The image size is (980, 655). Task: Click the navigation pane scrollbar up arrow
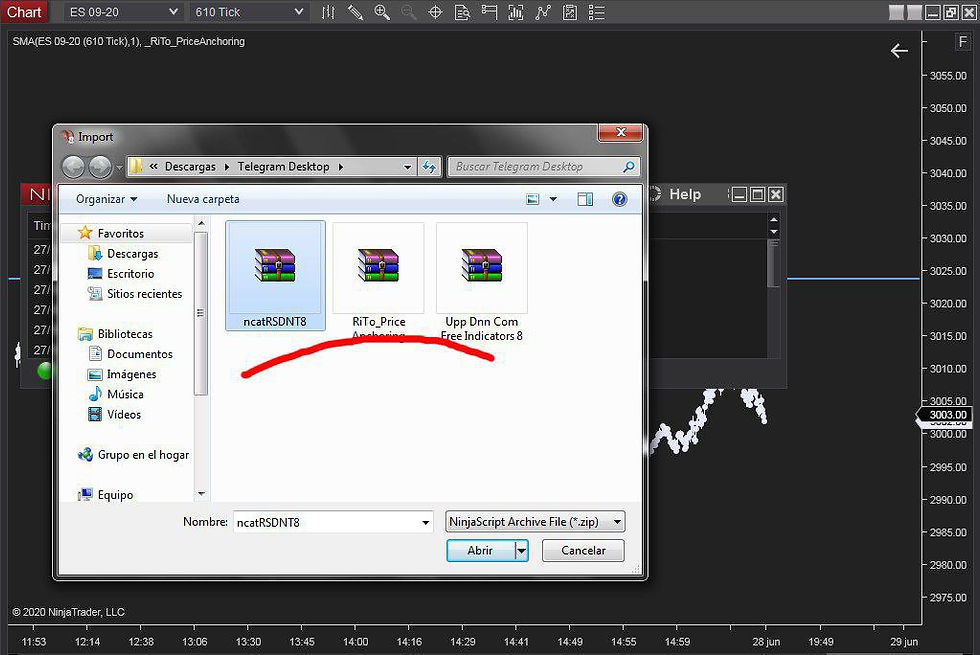pyautogui.click(x=201, y=223)
